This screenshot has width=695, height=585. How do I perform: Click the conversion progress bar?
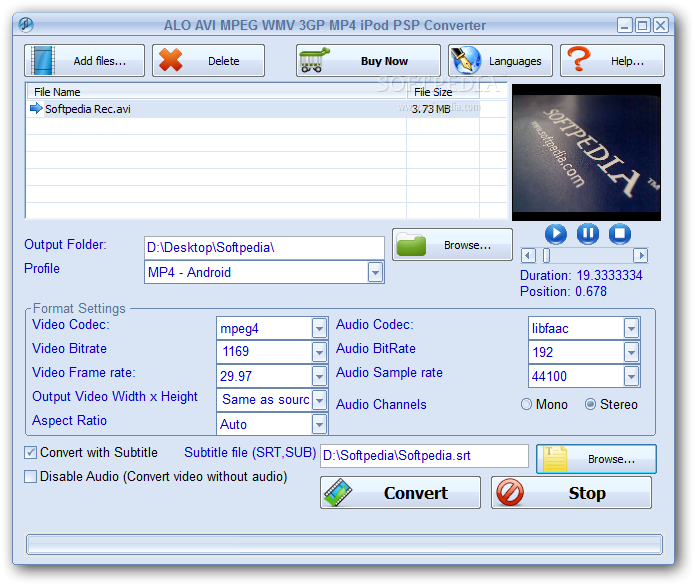click(x=344, y=545)
